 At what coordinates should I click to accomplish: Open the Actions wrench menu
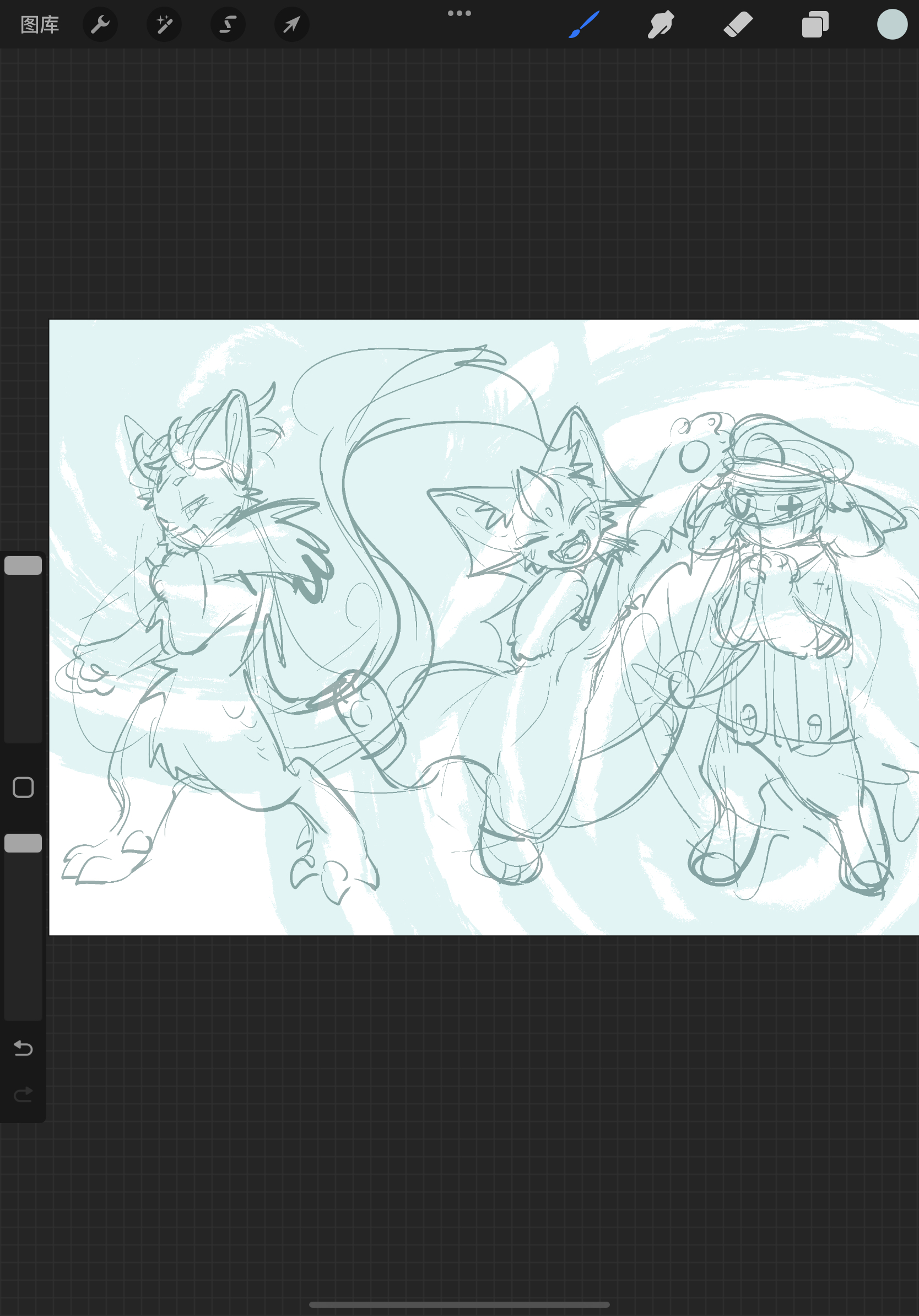pyautogui.click(x=100, y=25)
